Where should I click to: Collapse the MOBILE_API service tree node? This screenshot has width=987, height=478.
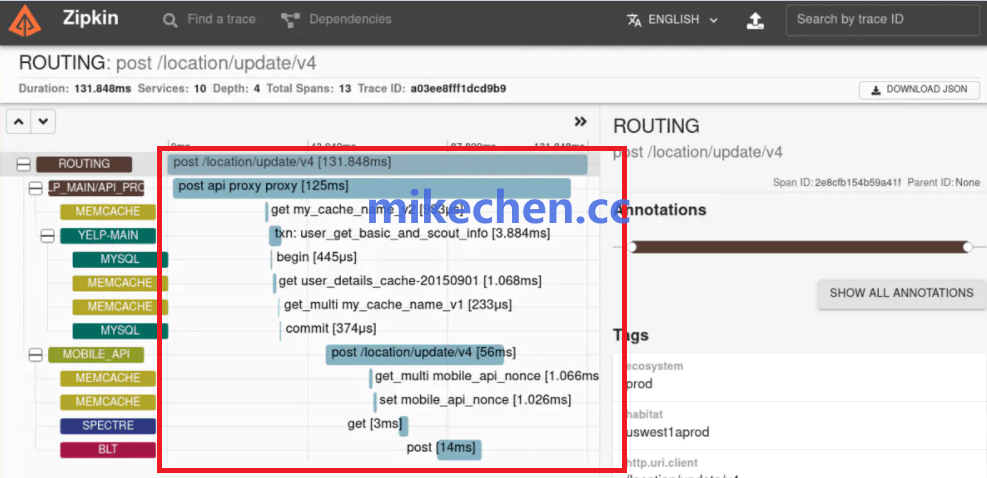[35, 355]
